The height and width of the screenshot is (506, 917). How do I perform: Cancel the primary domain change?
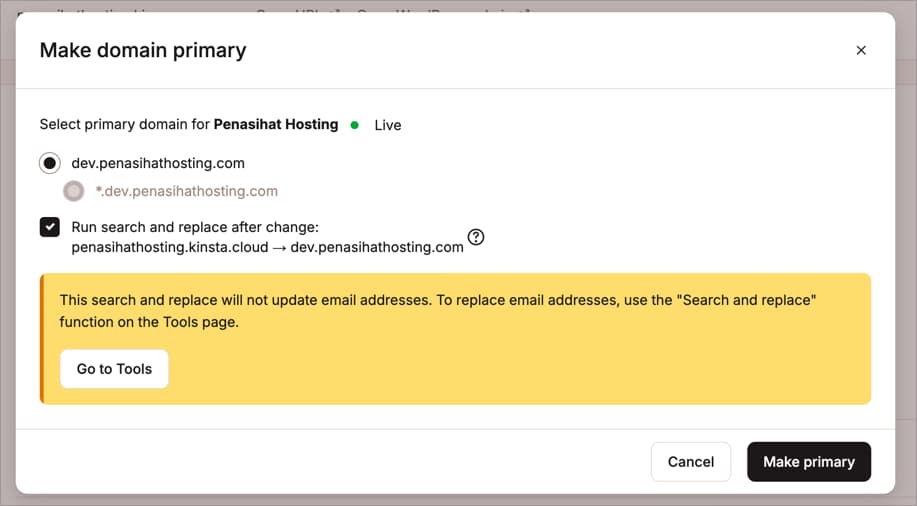pos(690,462)
